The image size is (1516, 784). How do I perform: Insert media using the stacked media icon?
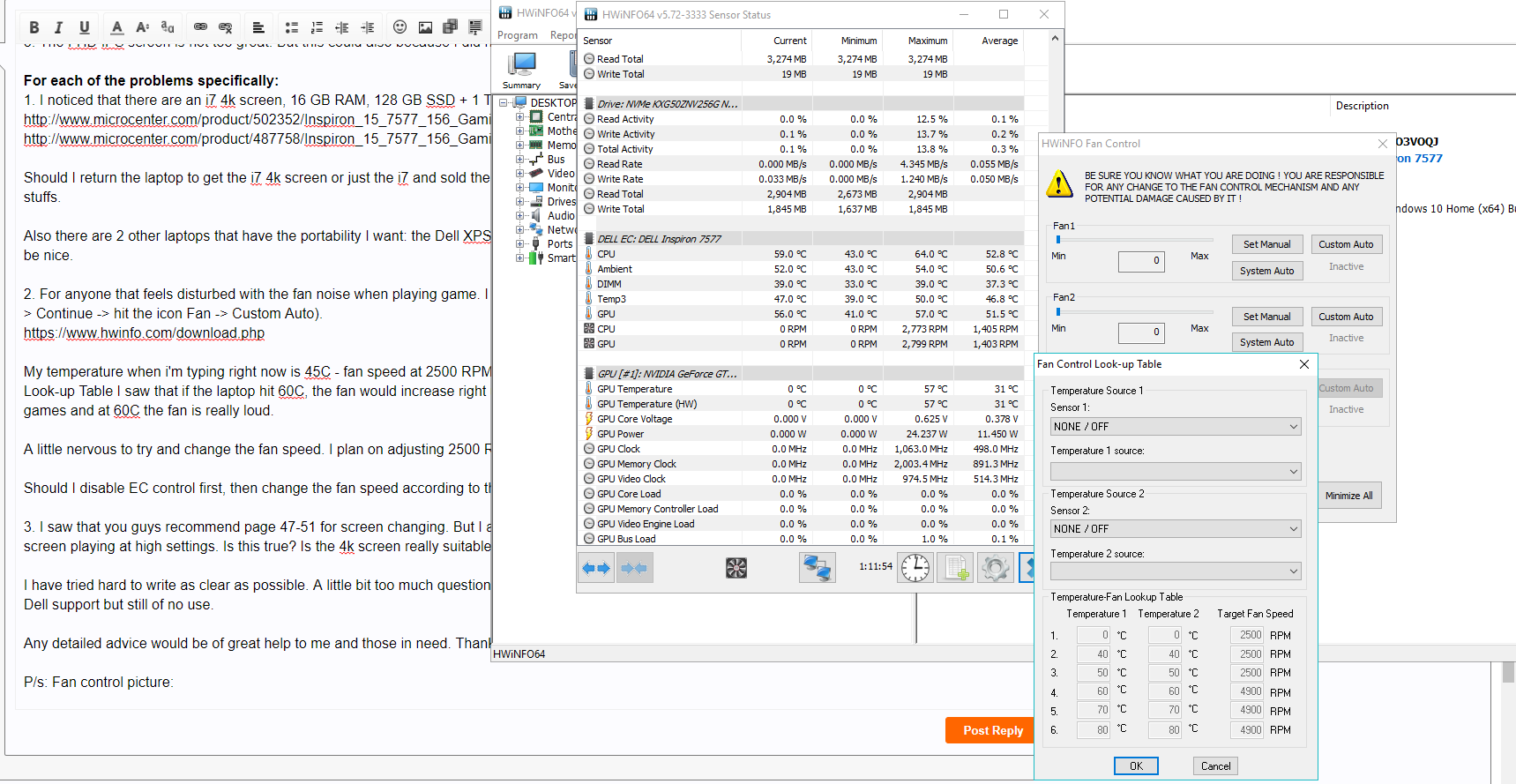pos(450,27)
